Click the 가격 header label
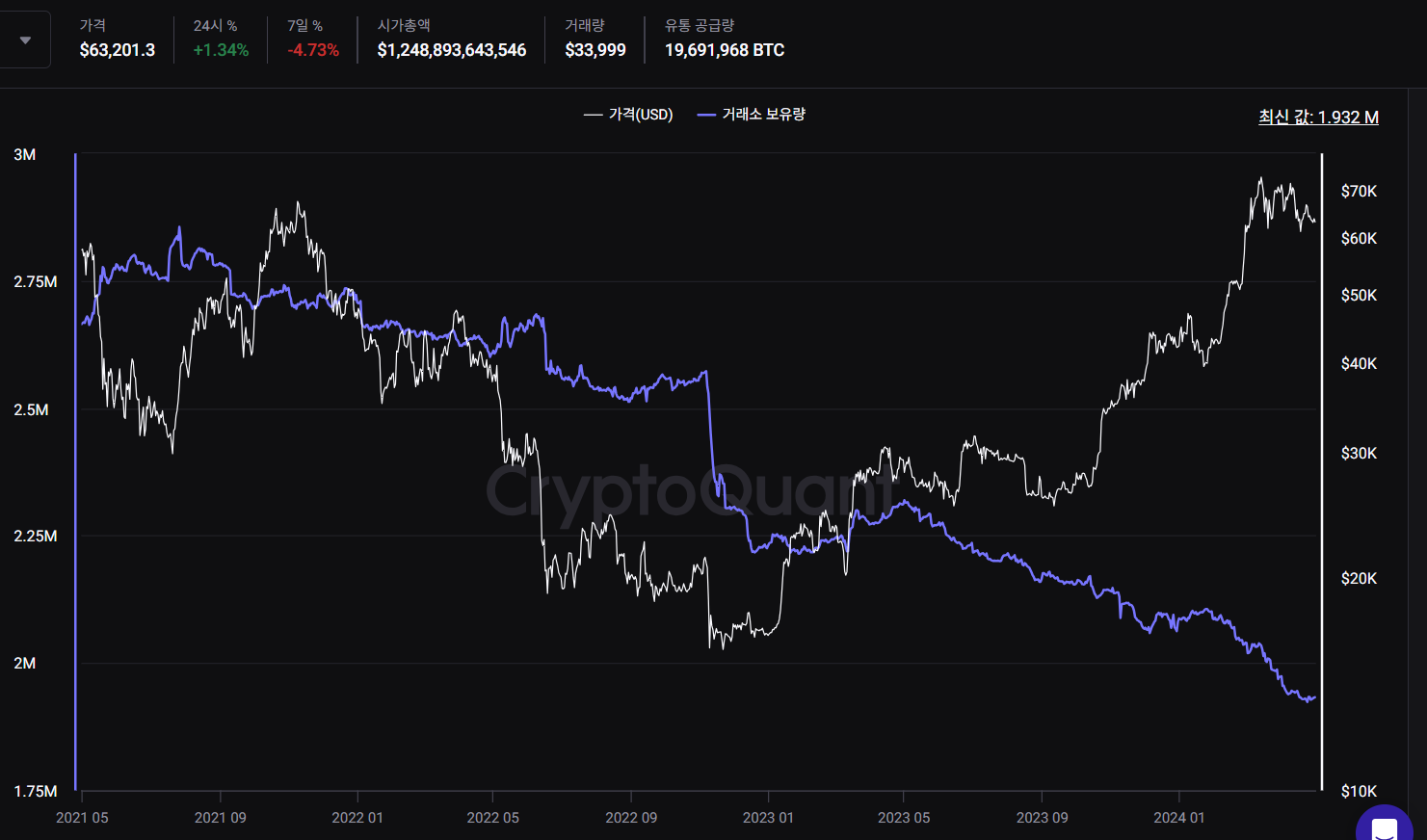This screenshot has height=840, width=1427. (92, 26)
